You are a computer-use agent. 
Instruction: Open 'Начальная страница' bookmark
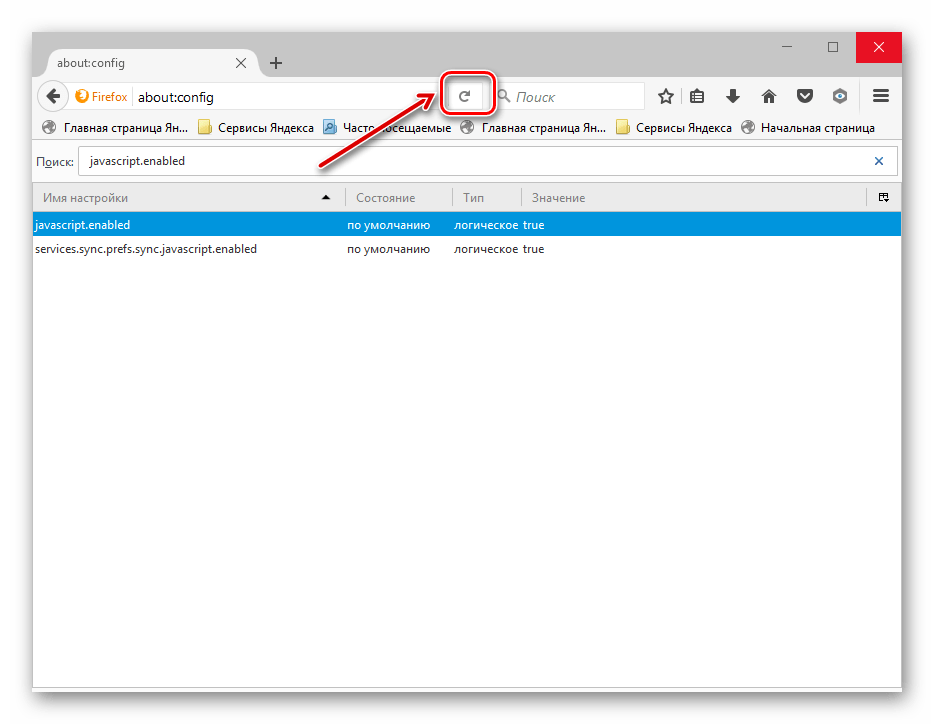pos(816,128)
